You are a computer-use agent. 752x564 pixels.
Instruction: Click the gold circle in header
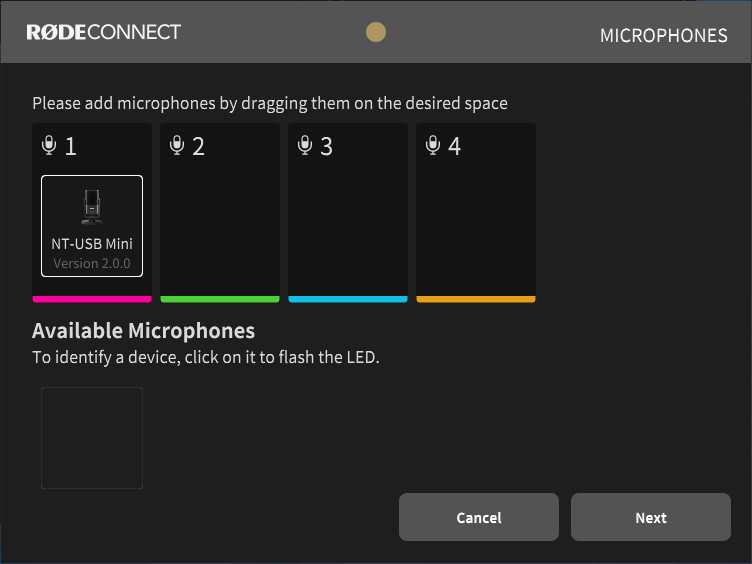(376, 32)
